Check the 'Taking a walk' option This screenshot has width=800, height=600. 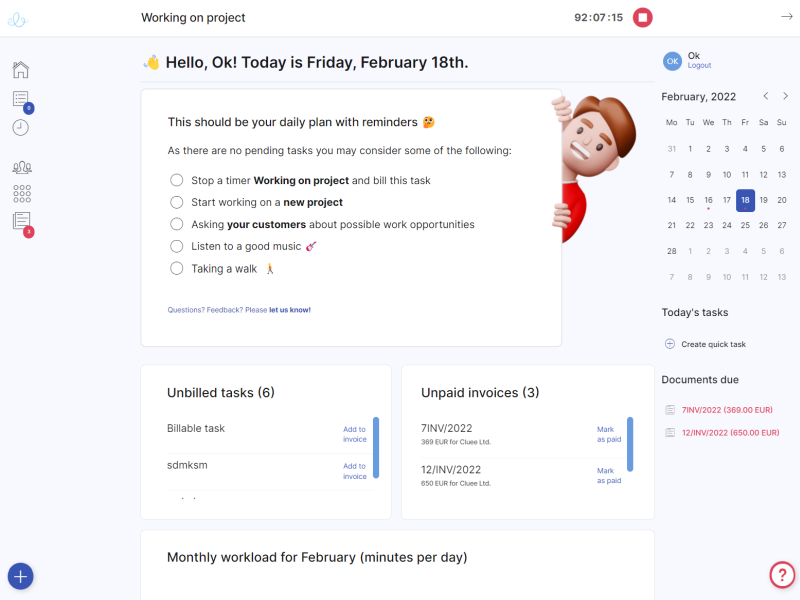point(177,268)
